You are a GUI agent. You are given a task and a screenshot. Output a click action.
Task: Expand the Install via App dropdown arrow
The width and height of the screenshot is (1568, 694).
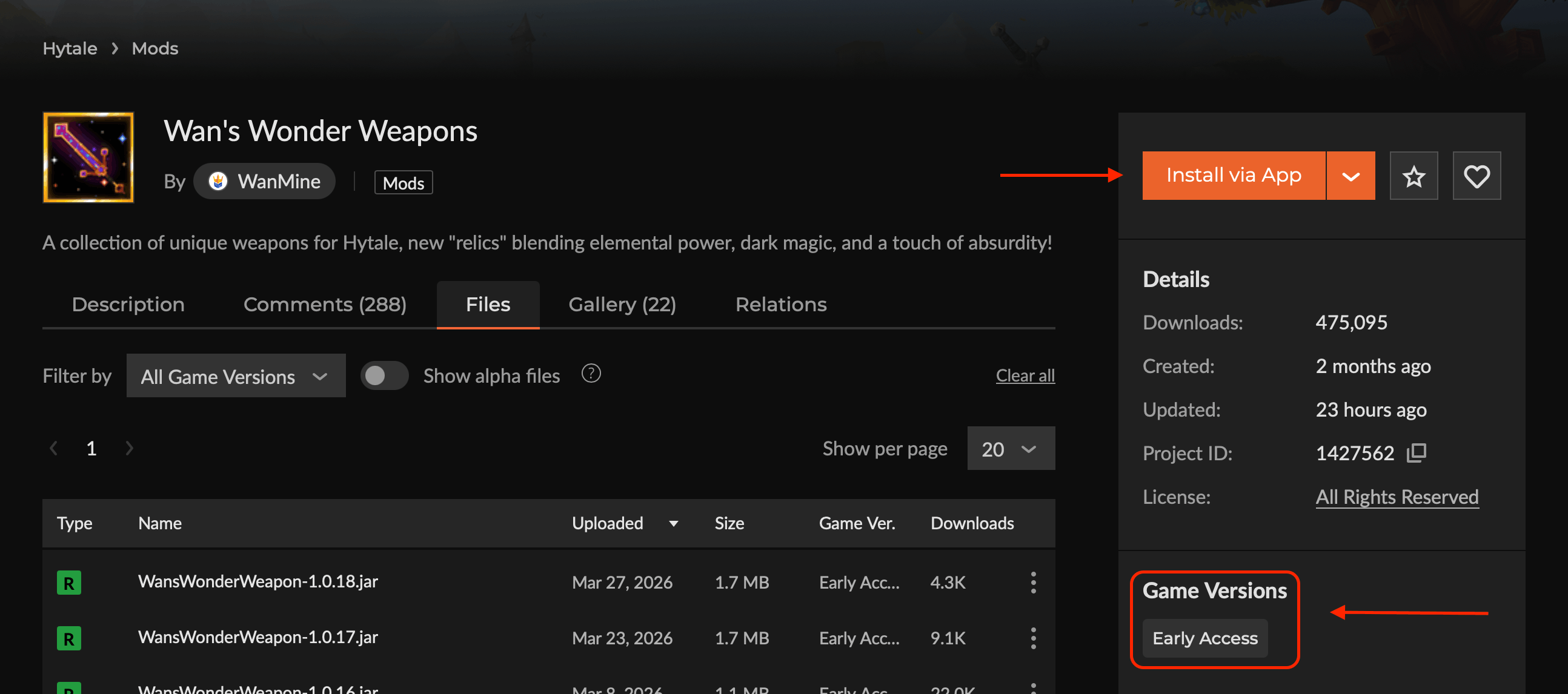1350,176
